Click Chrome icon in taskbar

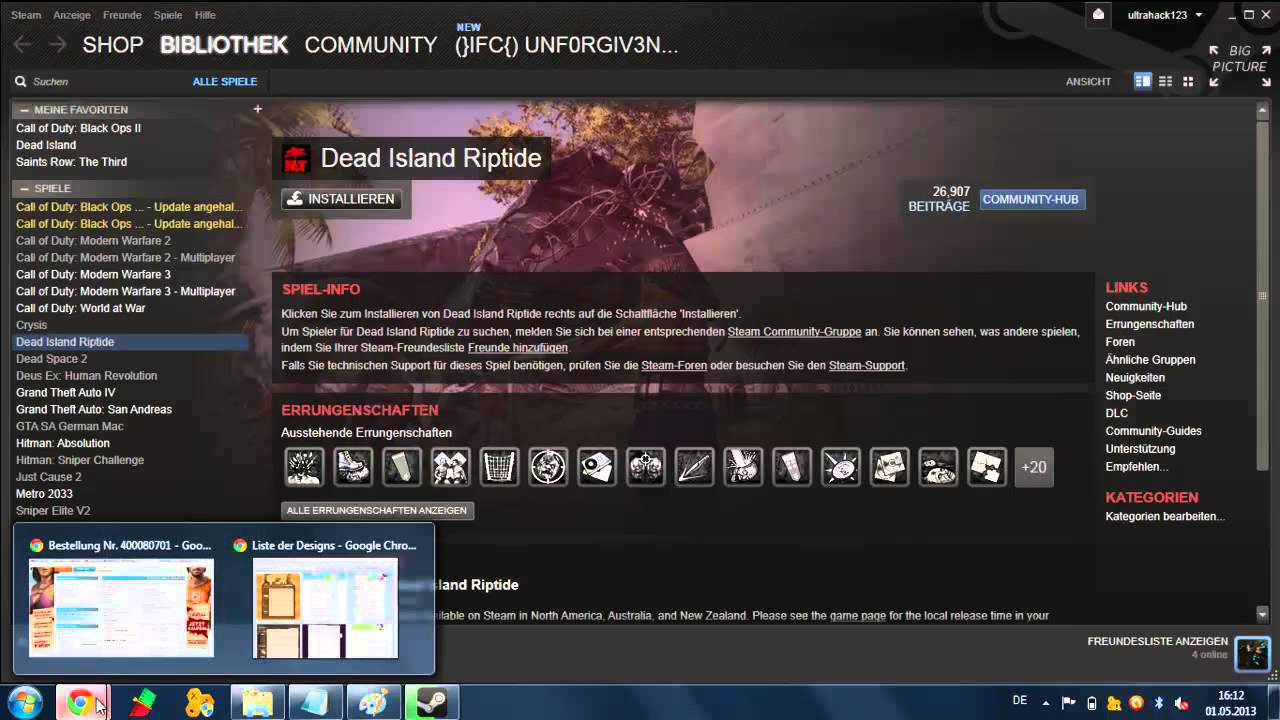click(81, 703)
